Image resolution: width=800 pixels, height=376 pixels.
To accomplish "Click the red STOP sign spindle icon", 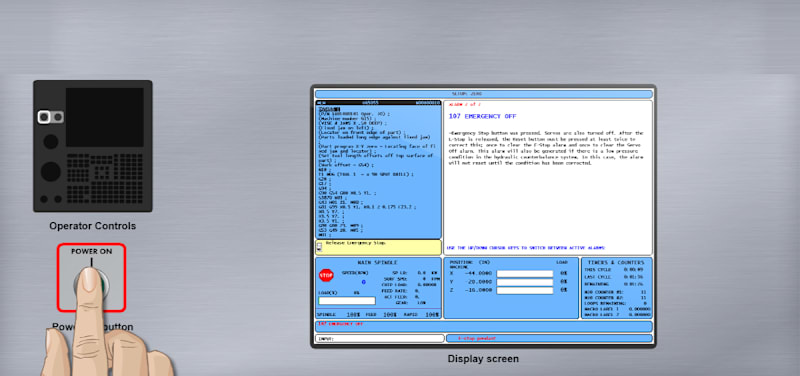I will tap(326, 276).
